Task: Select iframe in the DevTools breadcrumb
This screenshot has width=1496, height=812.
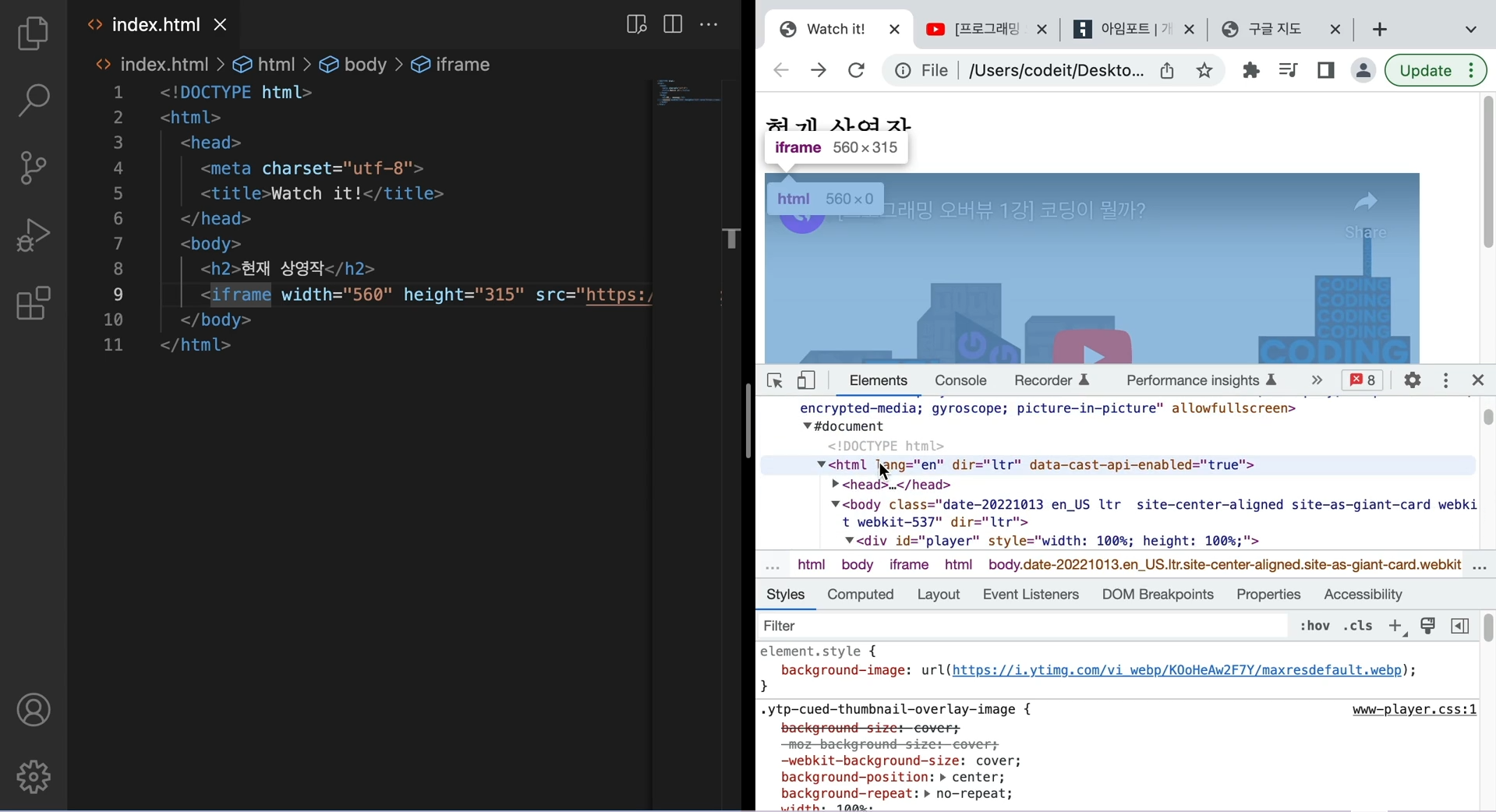Action: pyautogui.click(x=909, y=565)
